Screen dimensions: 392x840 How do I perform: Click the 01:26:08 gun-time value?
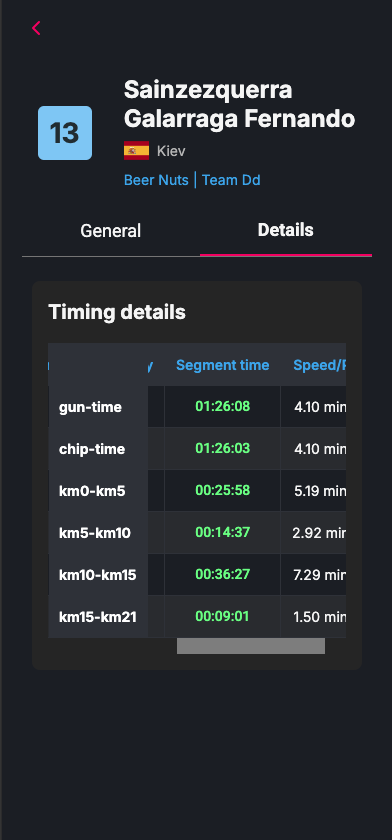point(222,407)
